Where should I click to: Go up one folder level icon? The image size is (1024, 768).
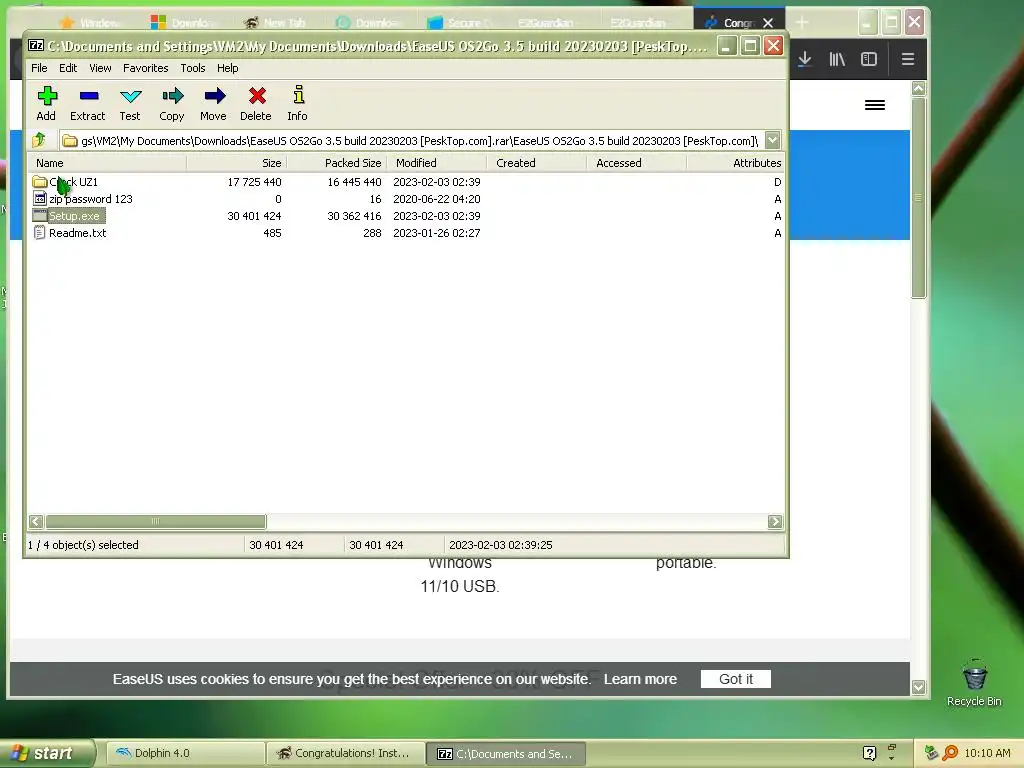pyautogui.click(x=39, y=140)
